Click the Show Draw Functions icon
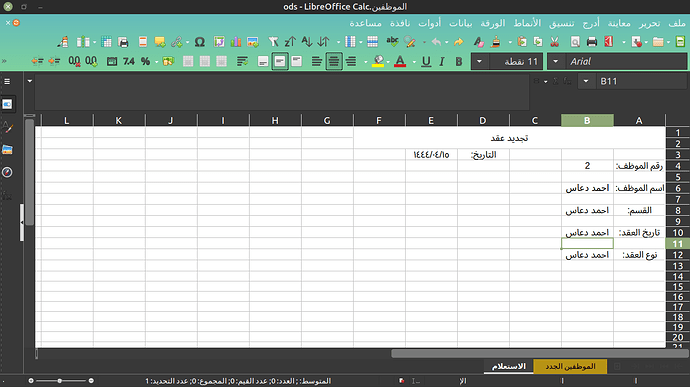The width and height of the screenshot is (690, 387). tap(62, 42)
